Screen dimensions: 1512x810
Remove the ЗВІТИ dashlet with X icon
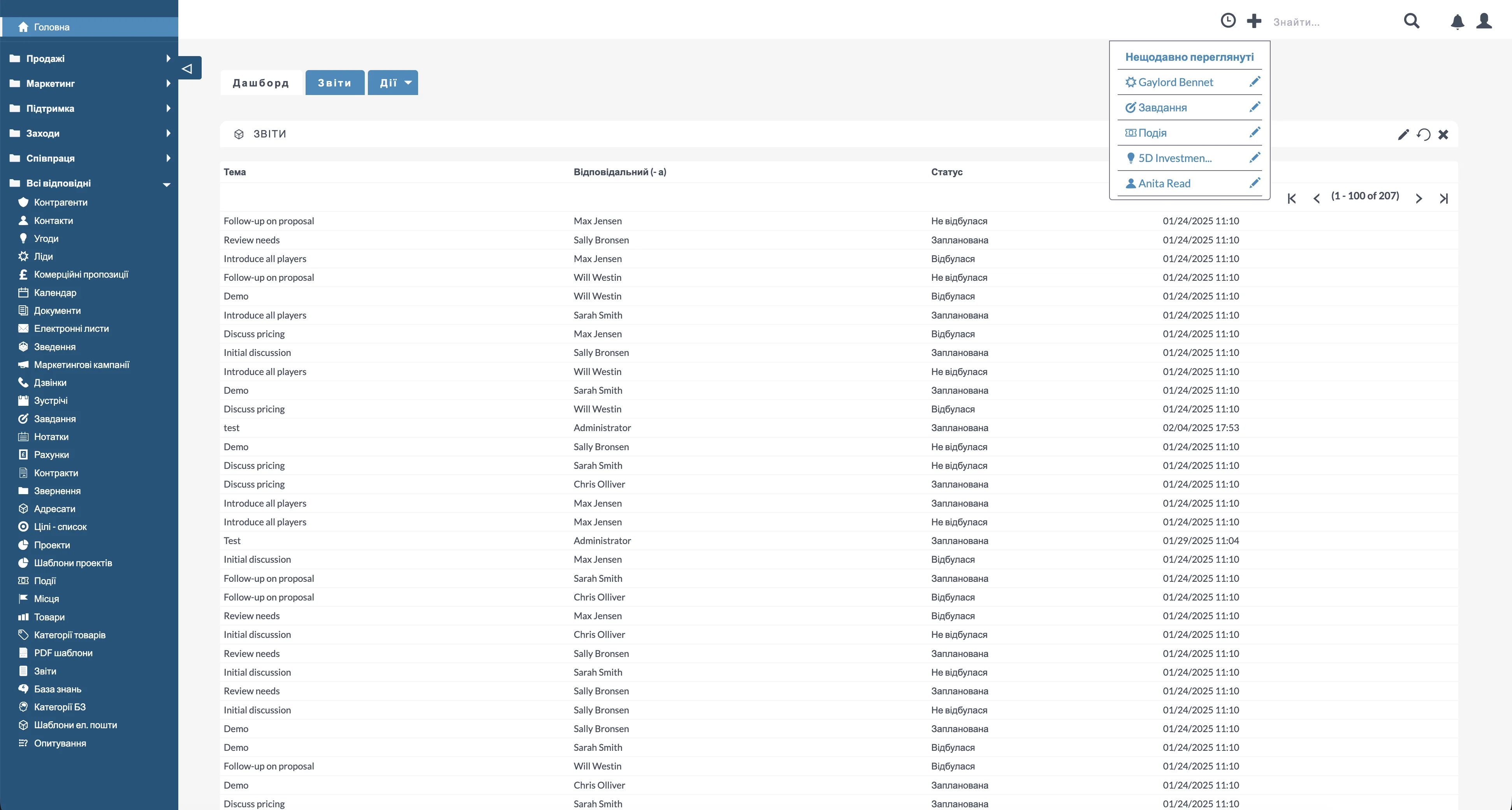(x=1443, y=134)
